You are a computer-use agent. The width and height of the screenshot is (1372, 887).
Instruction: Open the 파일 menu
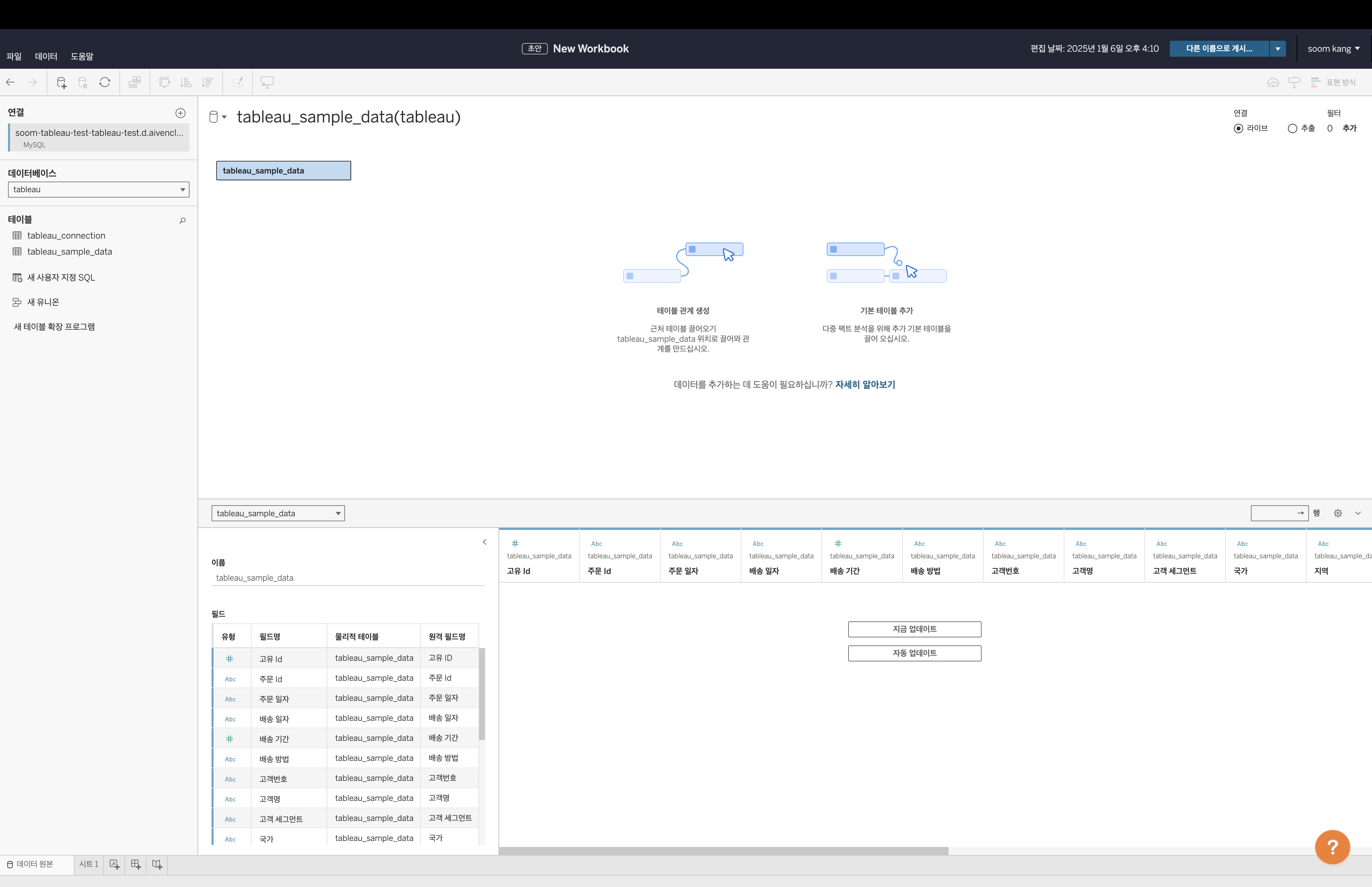tap(14, 56)
